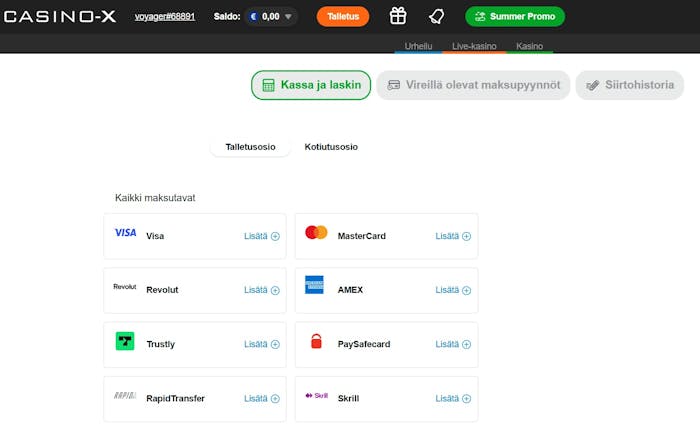Click the PaySafecard payment method name
Image resolution: width=700 pixels, height=427 pixels.
[364, 344]
